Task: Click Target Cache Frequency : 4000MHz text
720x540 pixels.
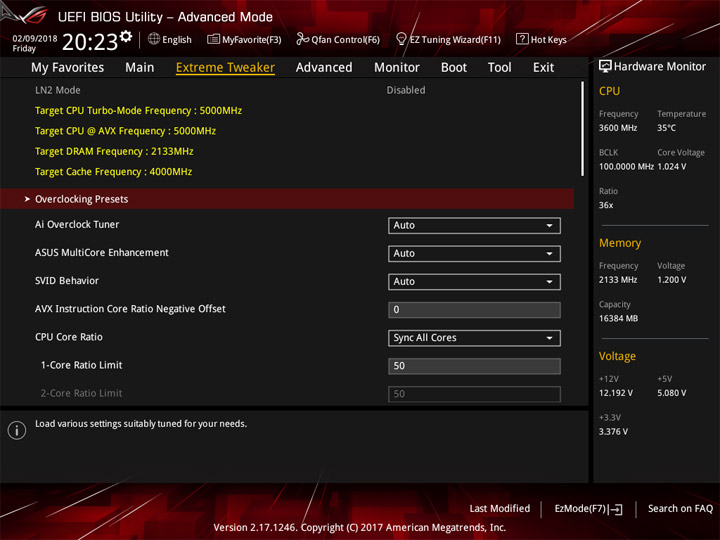Action: [113, 172]
